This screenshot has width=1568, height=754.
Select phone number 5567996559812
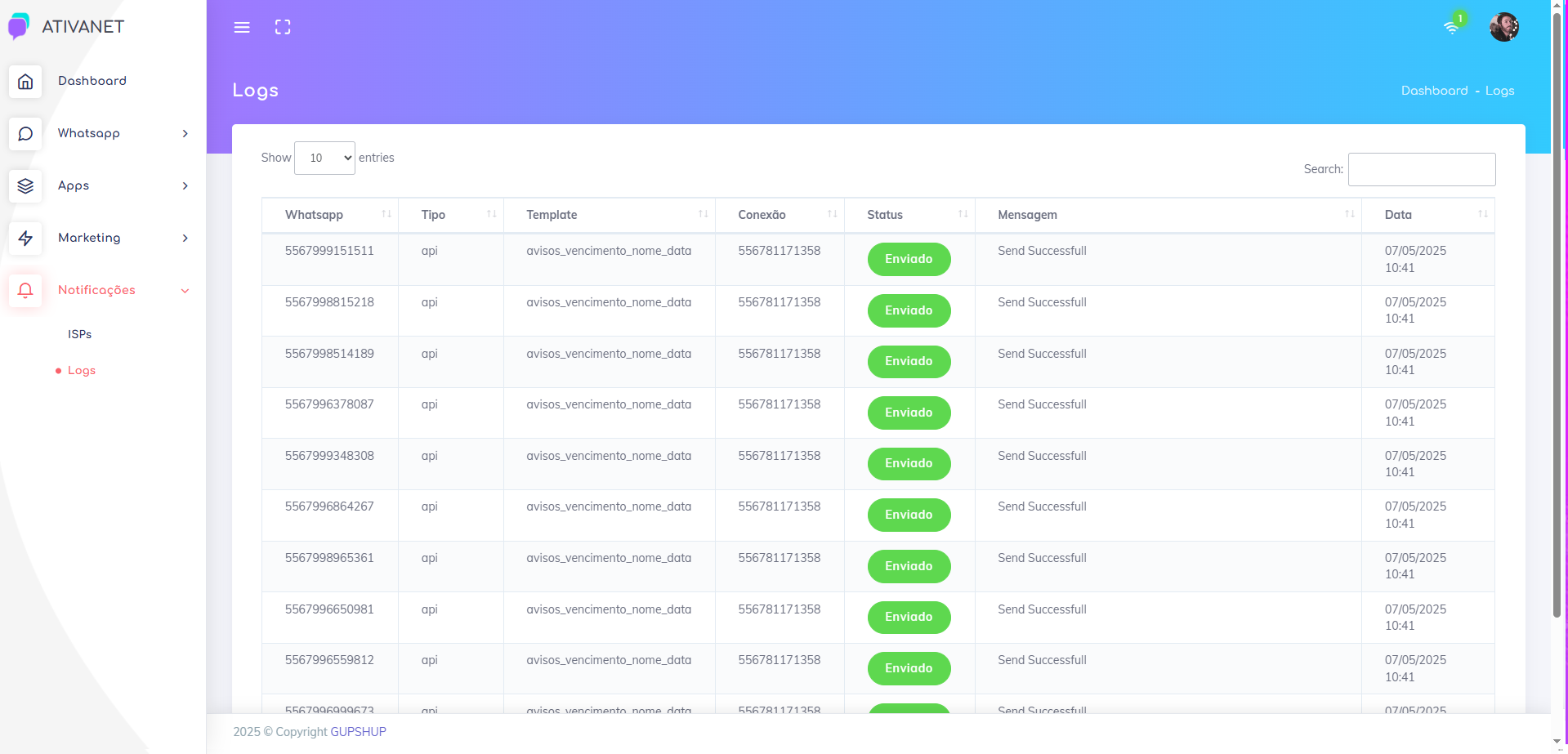pyautogui.click(x=329, y=660)
